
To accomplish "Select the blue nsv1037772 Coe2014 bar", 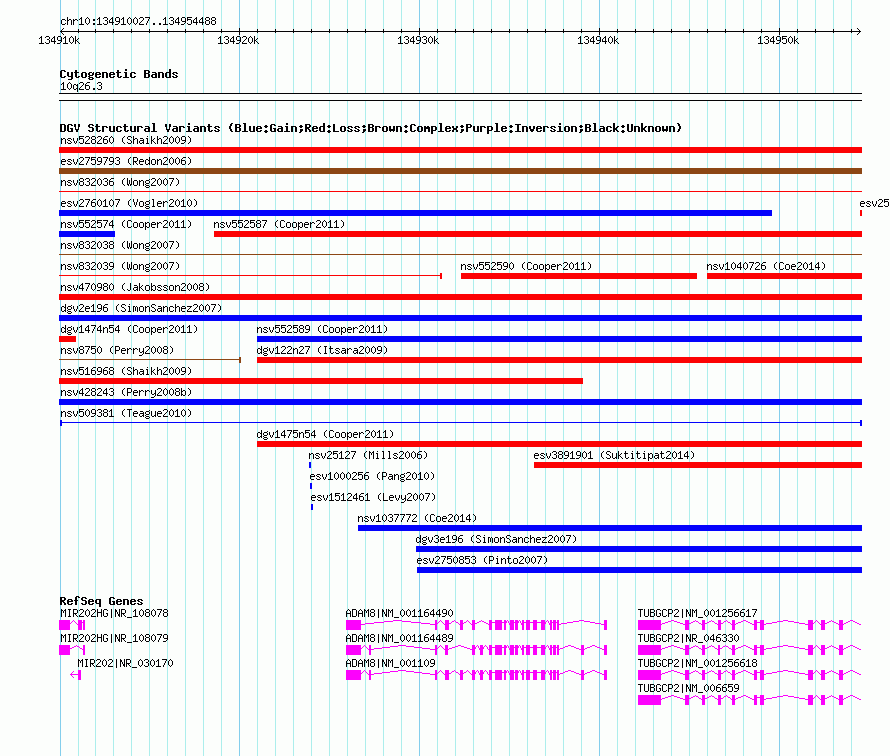I will (610, 528).
